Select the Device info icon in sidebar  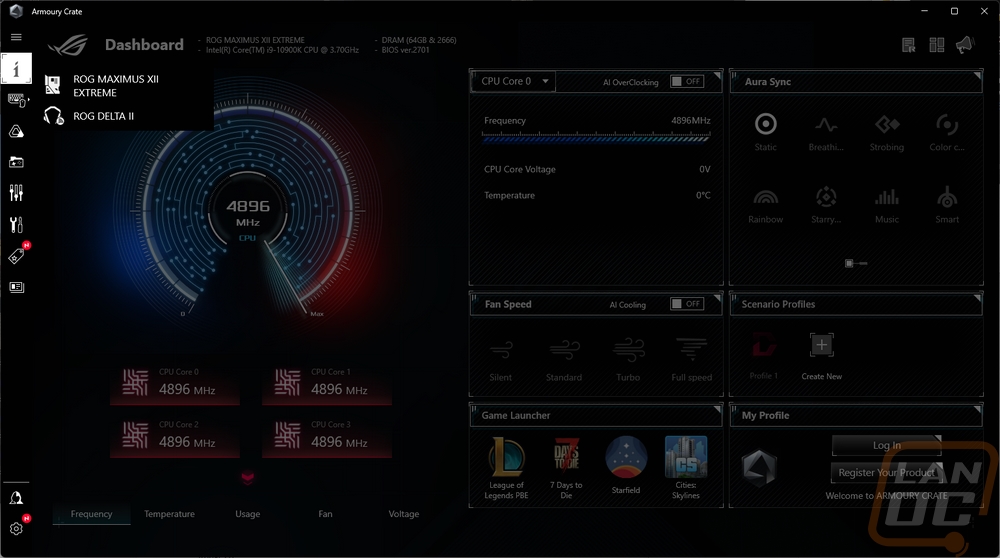pos(16,68)
